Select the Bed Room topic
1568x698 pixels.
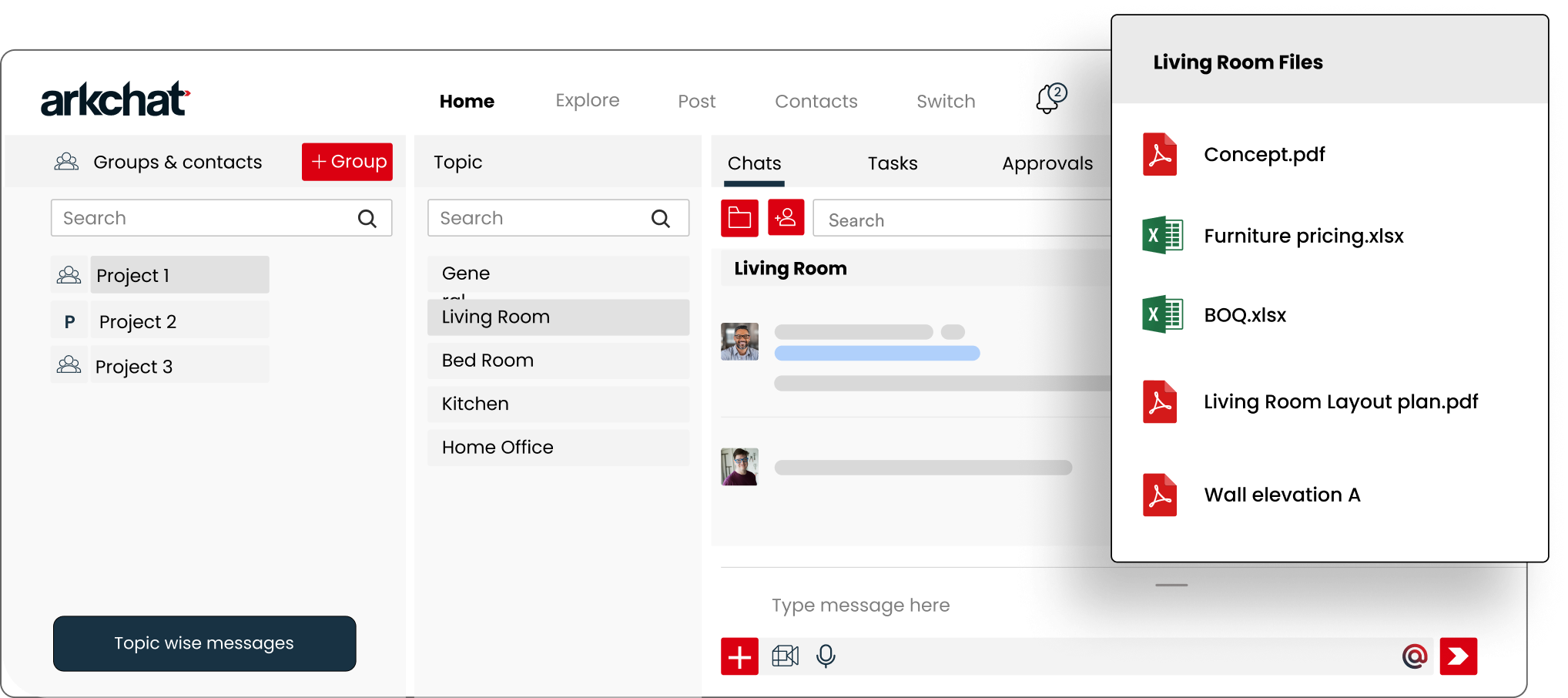(x=487, y=360)
